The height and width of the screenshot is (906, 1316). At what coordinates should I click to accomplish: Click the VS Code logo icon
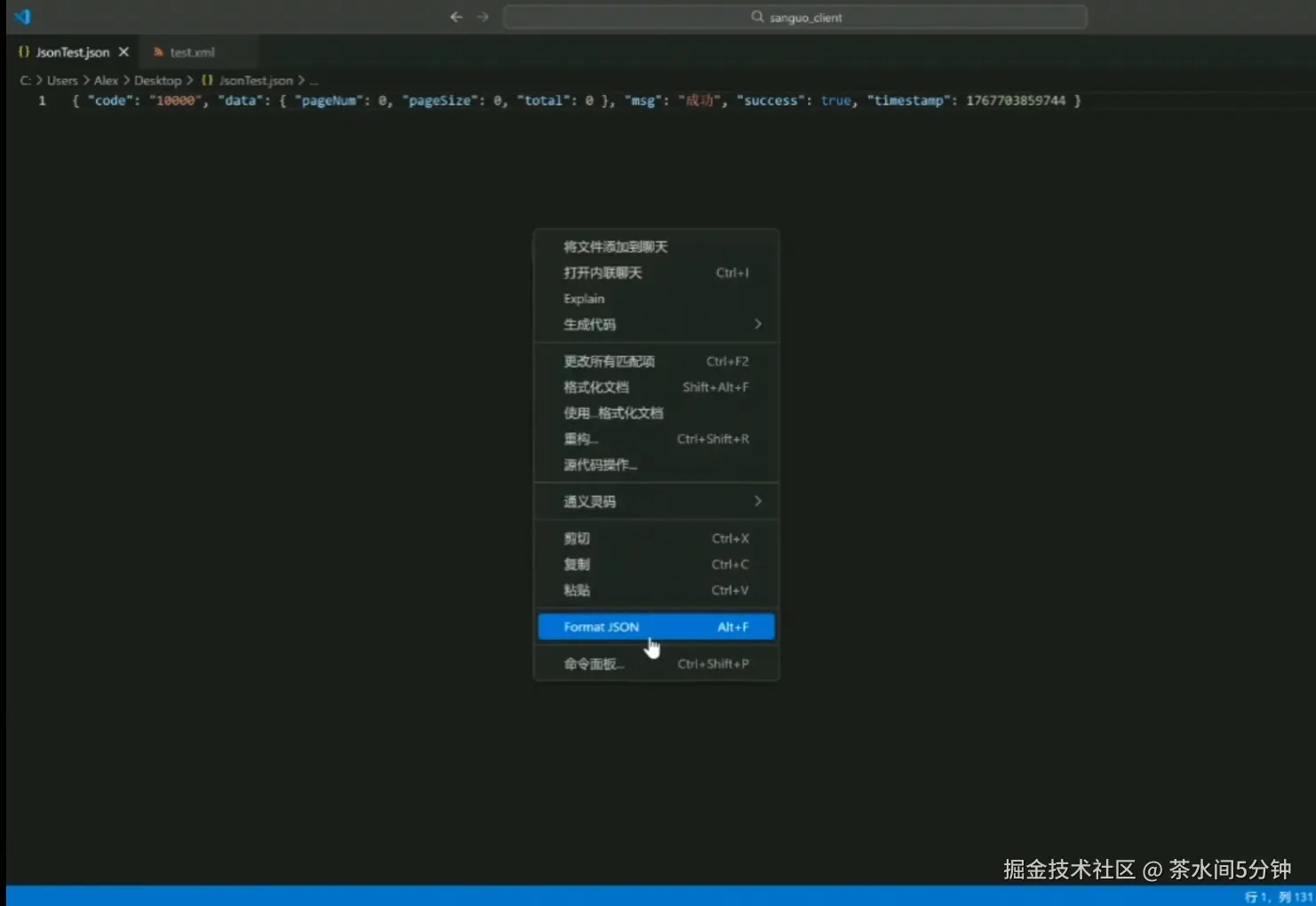coord(22,17)
